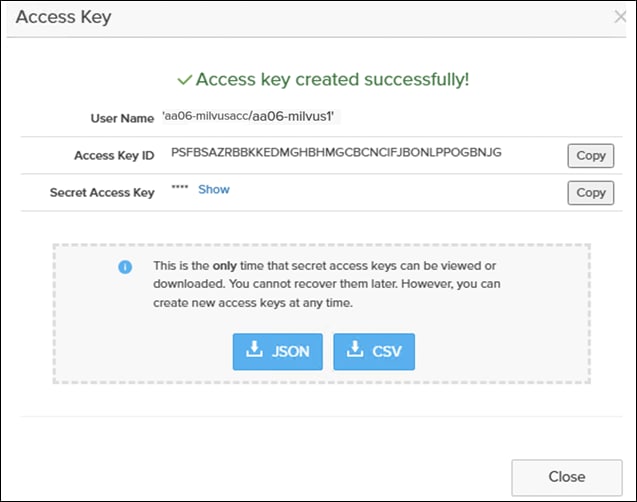Viewport: 637px width, 502px height.
Task: Click the download arrow icon beside CSV
Action: pyautogui.click(x=355, y=349)
